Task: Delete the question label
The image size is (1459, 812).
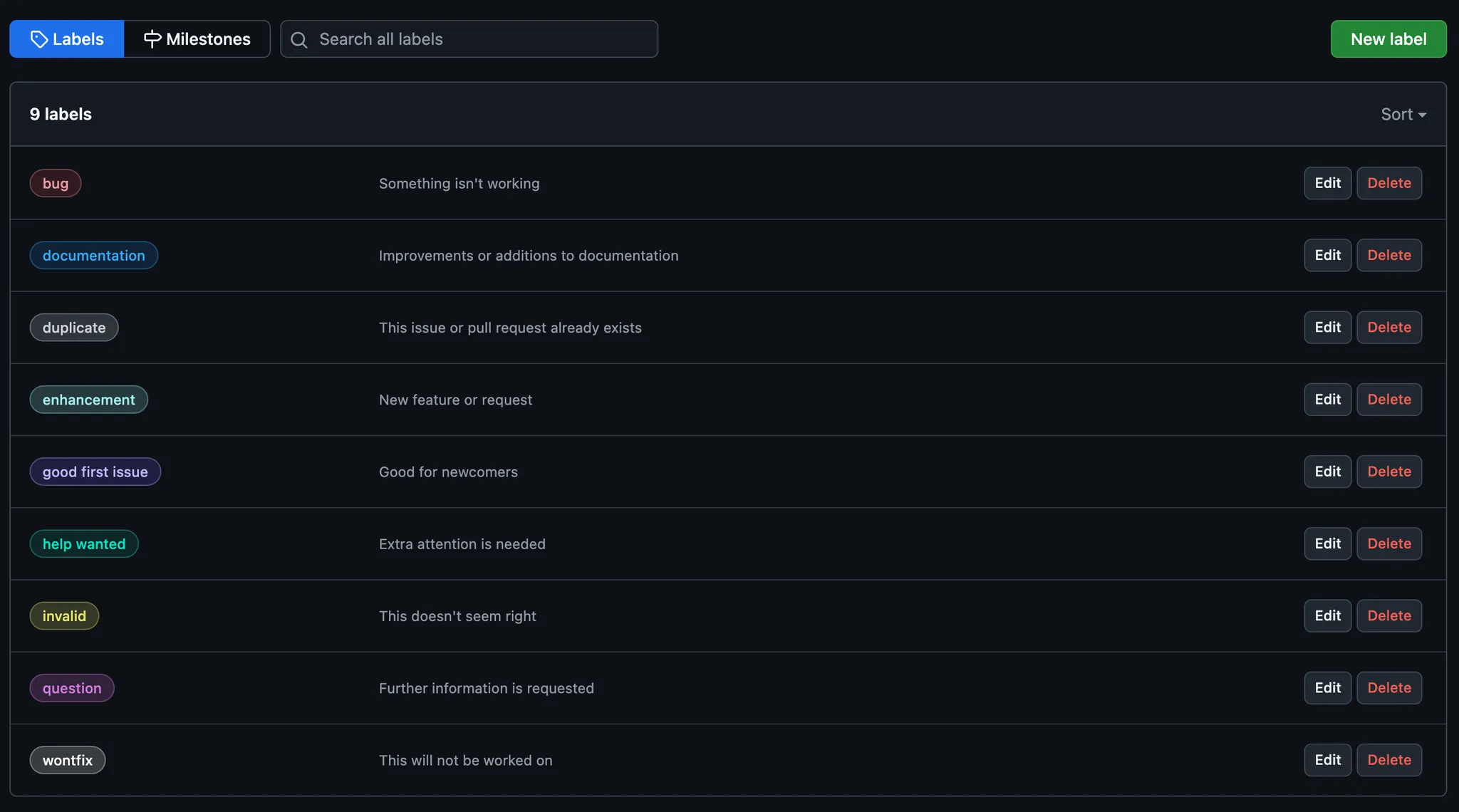Action: click(1388, 688)
